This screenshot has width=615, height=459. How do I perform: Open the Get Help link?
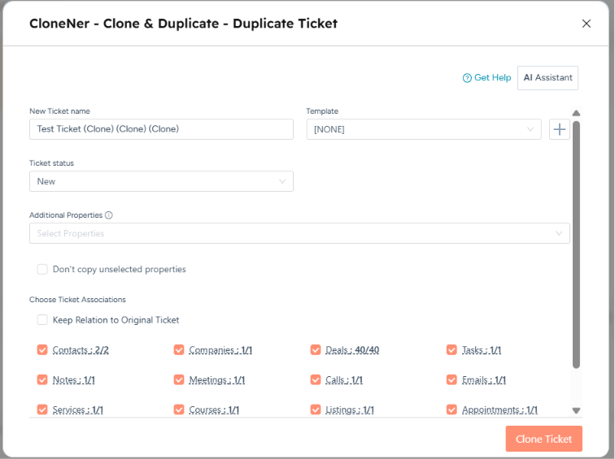(x=492, y=78)
